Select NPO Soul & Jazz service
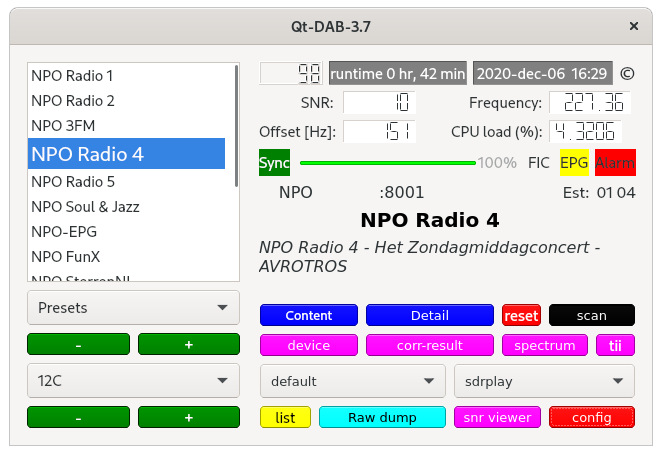The width and height of the screenshot is (662, 455). (127, 206)
